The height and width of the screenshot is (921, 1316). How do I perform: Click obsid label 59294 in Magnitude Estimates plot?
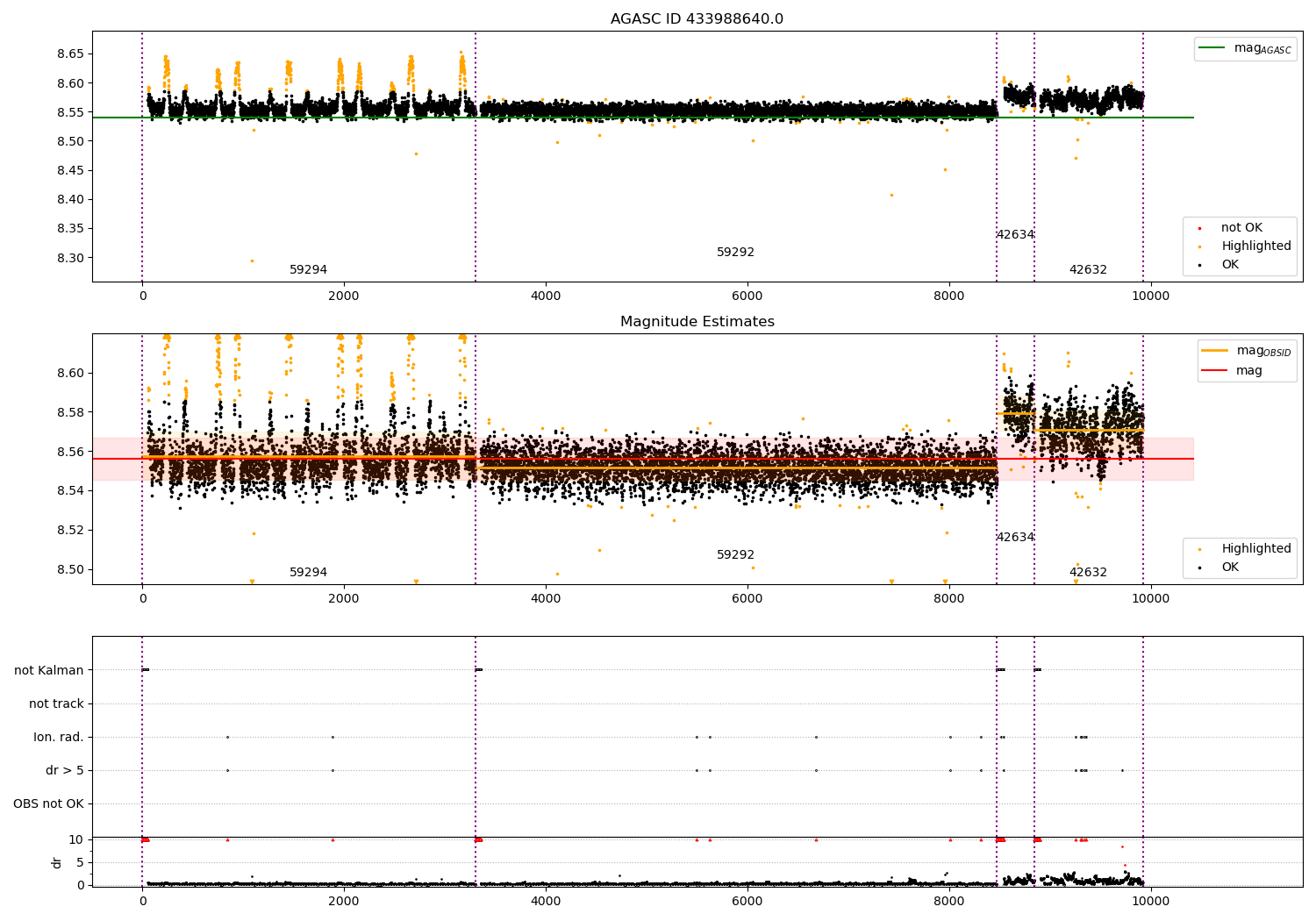coord(308,573)
